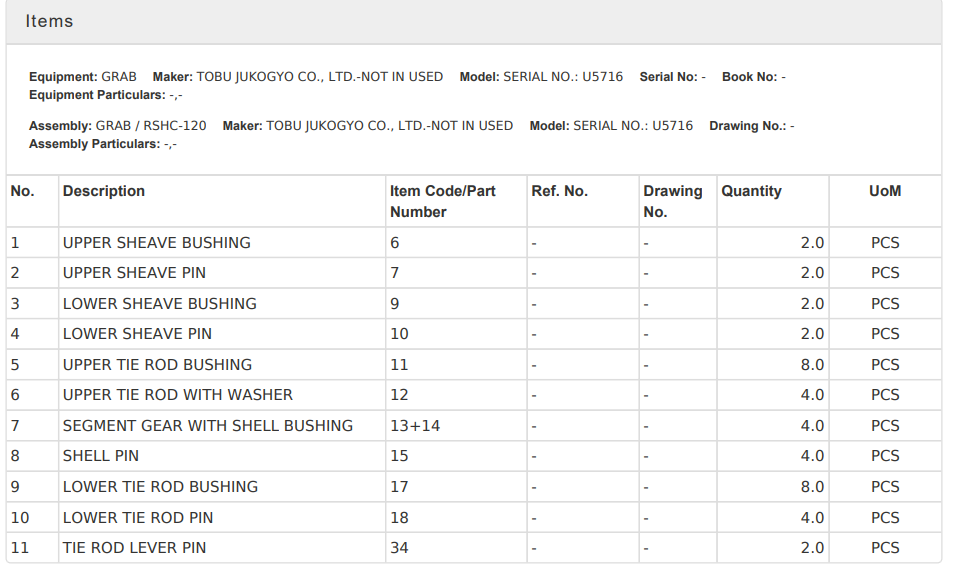Click the Drawing No. column header
957x575 pixels.
click(672, 201)
